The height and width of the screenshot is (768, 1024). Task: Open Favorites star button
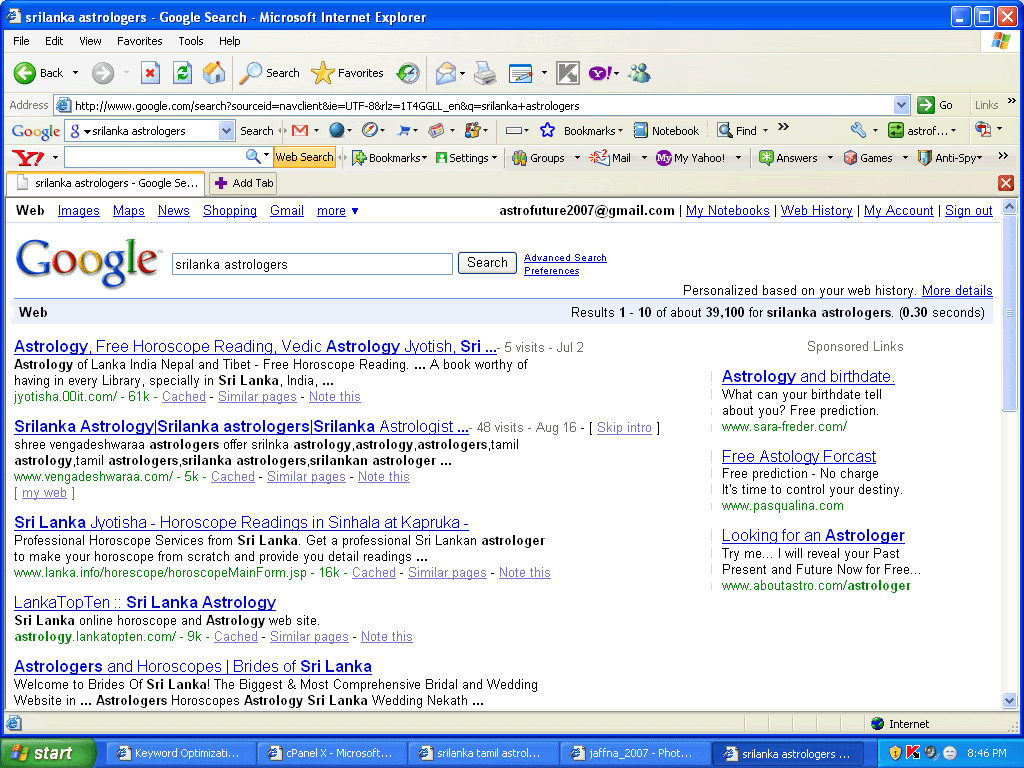point(347,73)
